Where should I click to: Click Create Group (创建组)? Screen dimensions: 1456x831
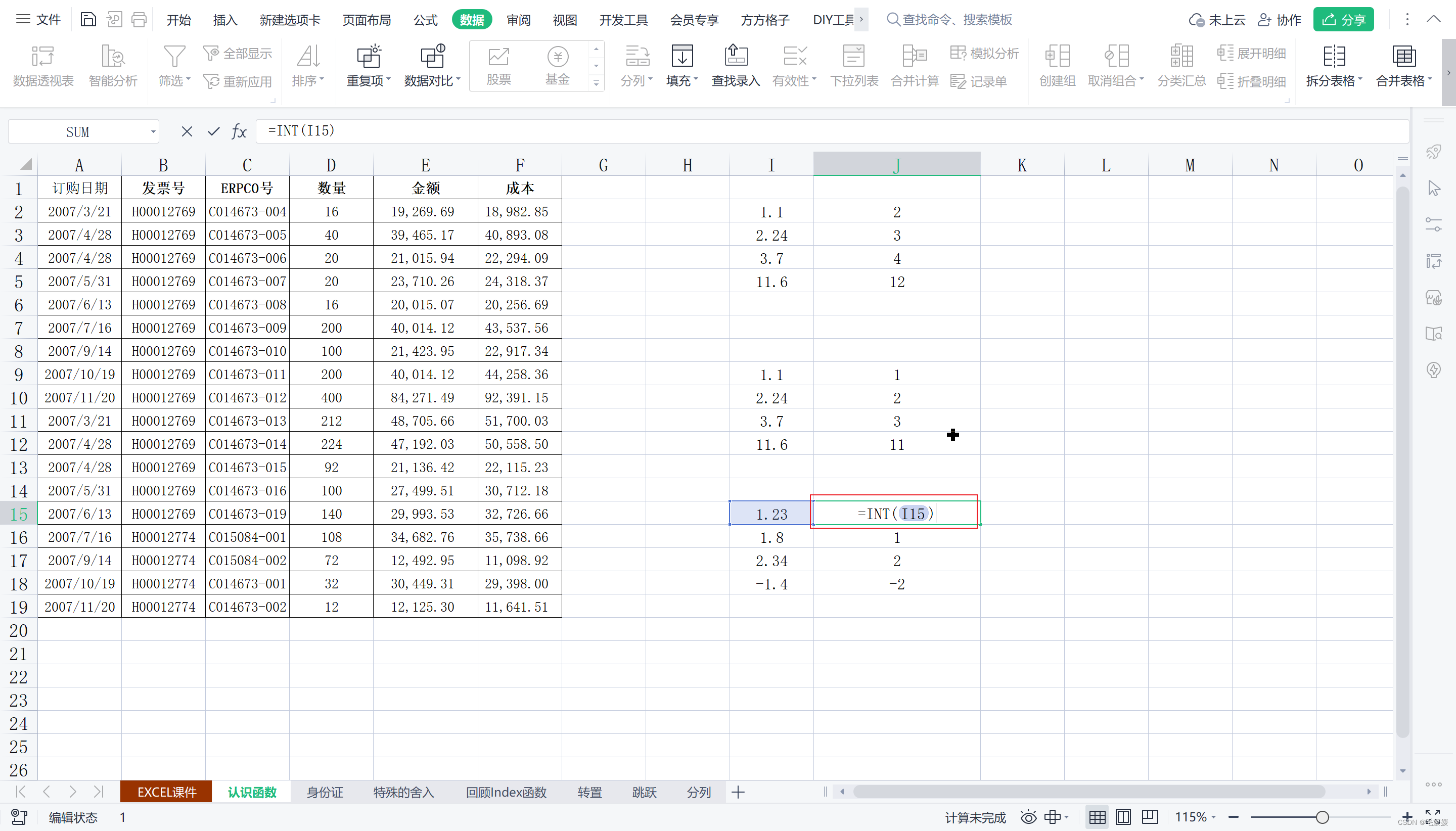[x=1057, y=66]
